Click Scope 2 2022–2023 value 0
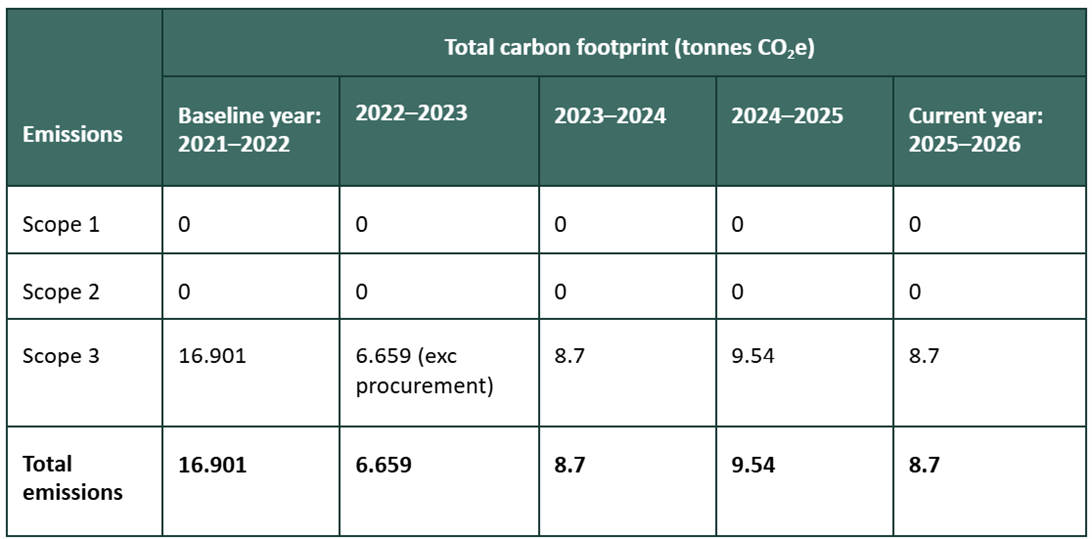Image resolution: width=1092 pixels, height=539 pixels. pyautogui.click(x=361, y=291)
